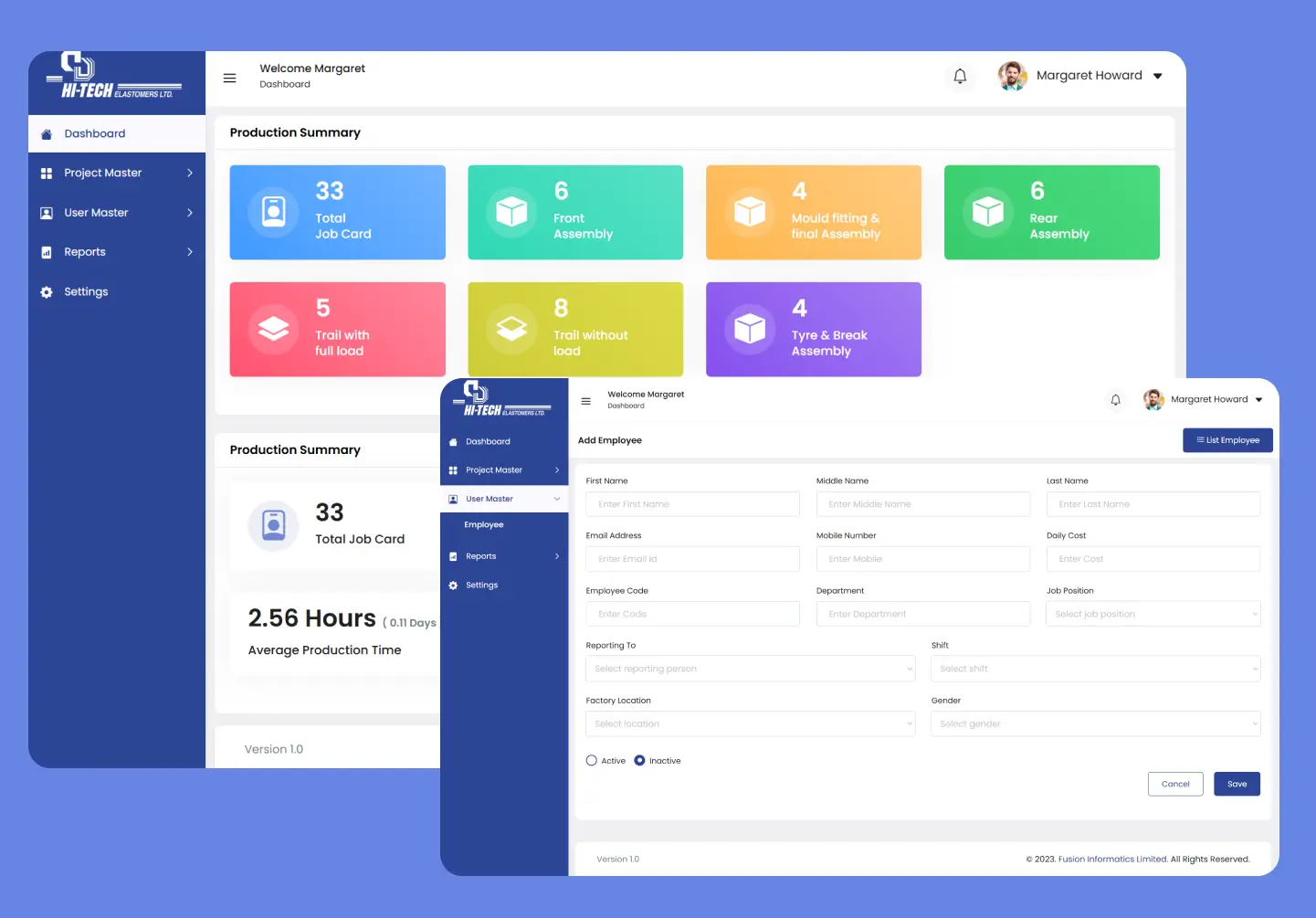Expand Project Master in the large sidebar
This screenshot has width=1316, height=918.
(x=117, y=173)
